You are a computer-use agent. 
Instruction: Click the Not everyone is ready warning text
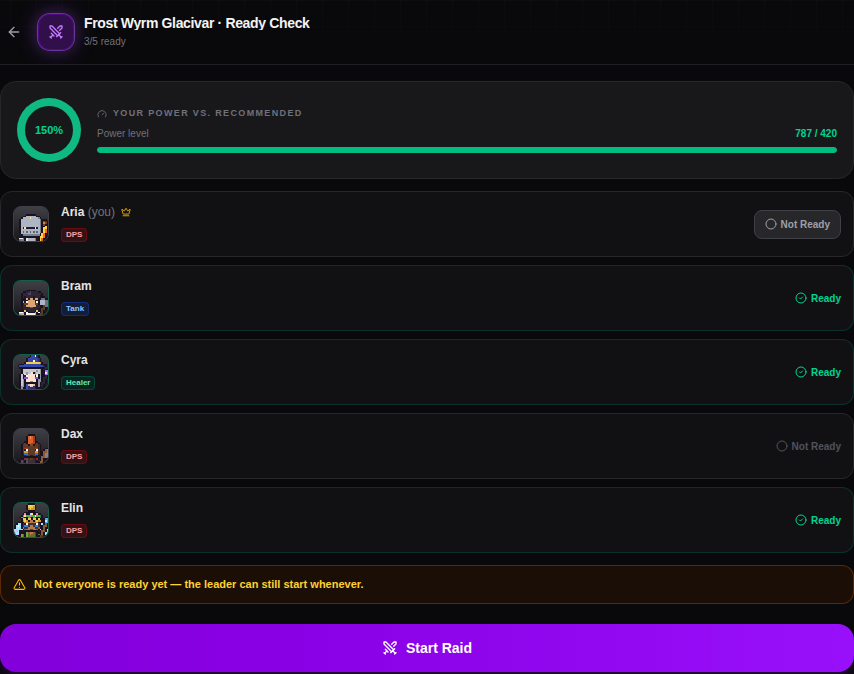(199, 584)
